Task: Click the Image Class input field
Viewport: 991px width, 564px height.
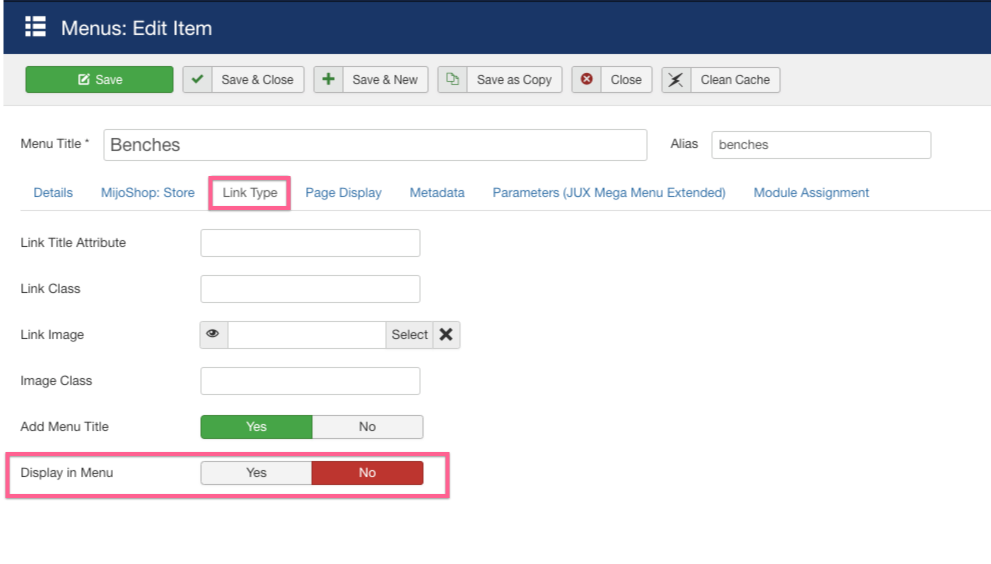Action: [x=310, y=381]
